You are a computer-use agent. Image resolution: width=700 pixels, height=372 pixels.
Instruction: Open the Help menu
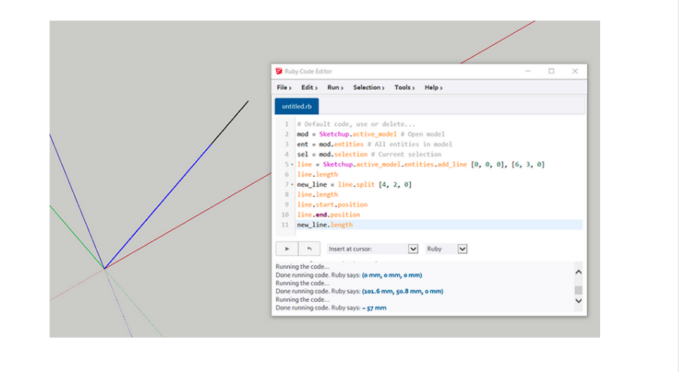433,88
